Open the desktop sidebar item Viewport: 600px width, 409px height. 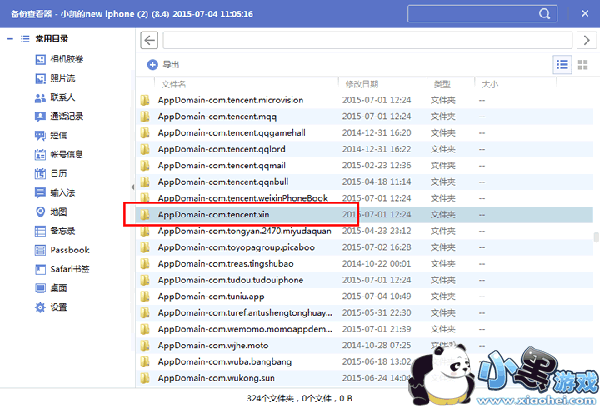click(x=51, y=288)
